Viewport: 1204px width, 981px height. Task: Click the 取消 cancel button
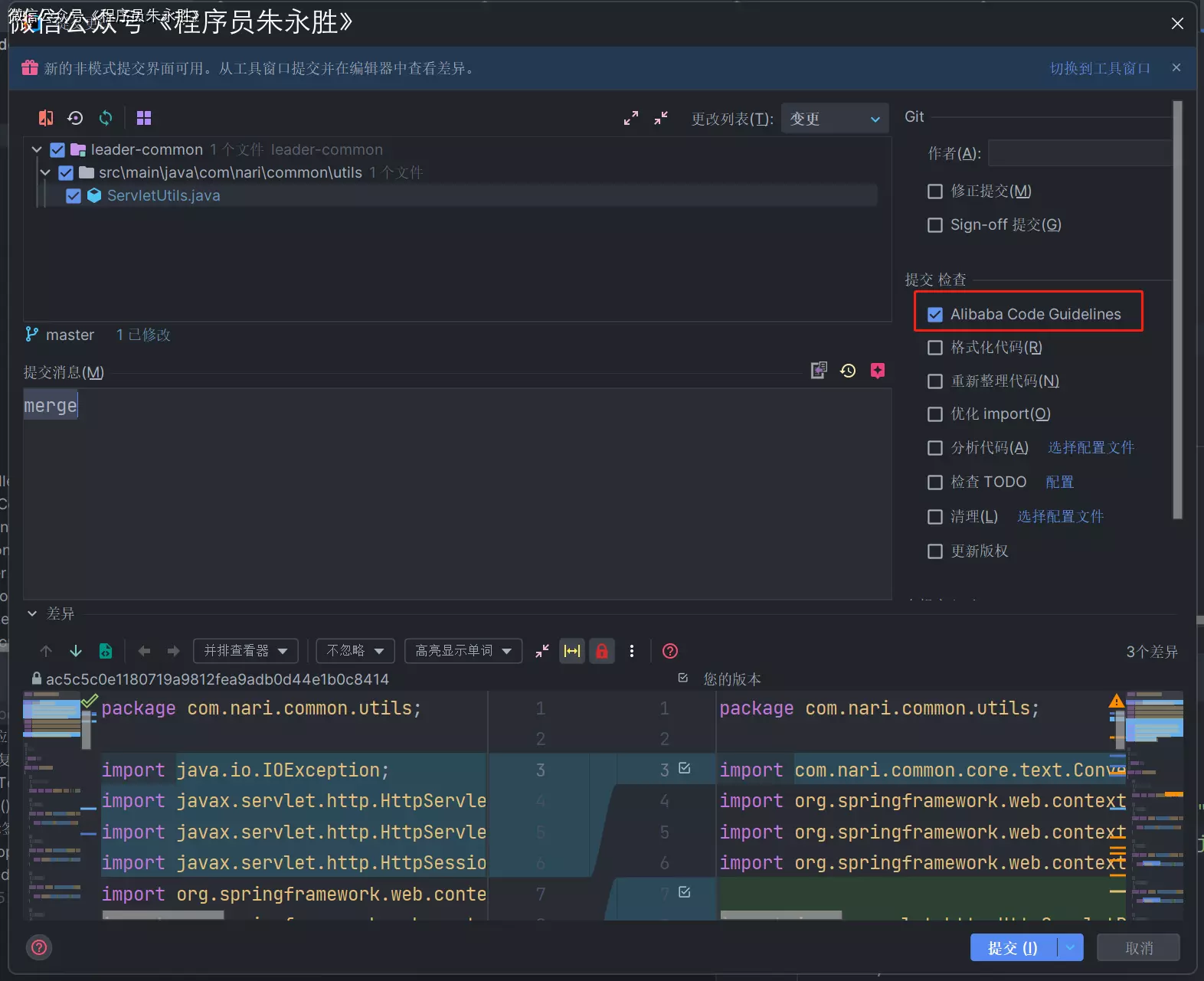1138,948
